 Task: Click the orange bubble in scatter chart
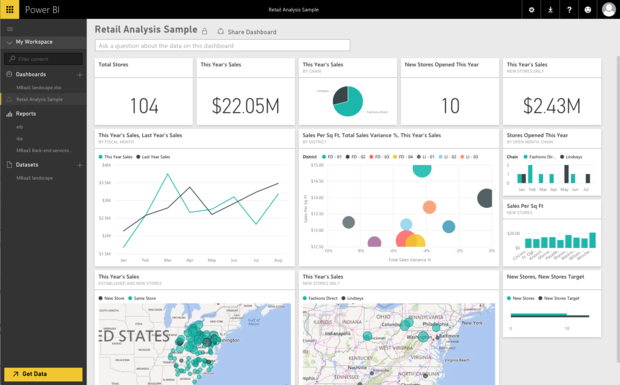coord(429,207)
